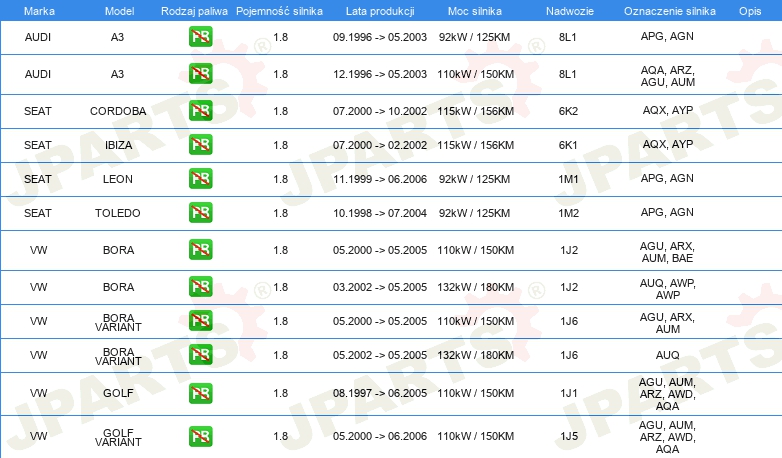
Task: Click body code 1M2 in Toledo row
Action: point(569,213)
